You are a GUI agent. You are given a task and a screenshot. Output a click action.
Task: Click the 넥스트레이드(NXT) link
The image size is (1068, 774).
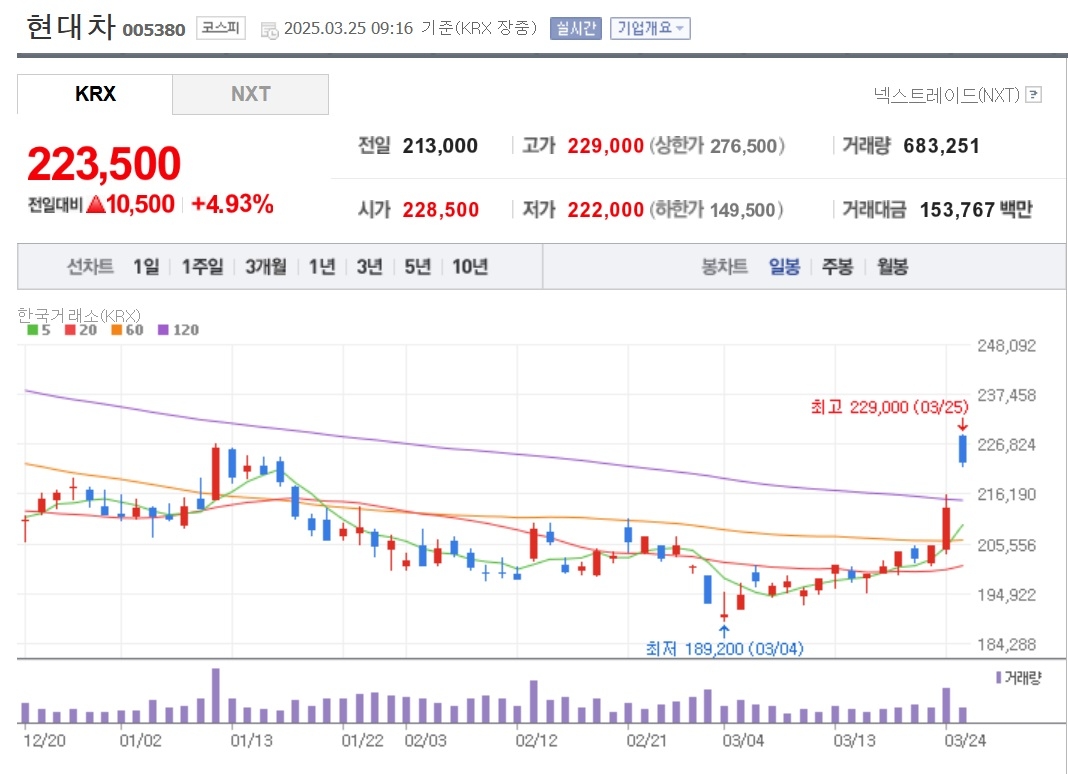(947, 94)
